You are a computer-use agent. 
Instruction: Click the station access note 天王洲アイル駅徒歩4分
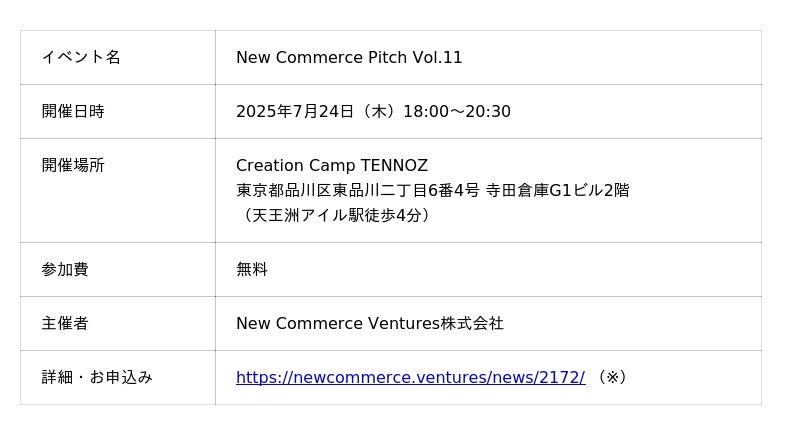336,215
